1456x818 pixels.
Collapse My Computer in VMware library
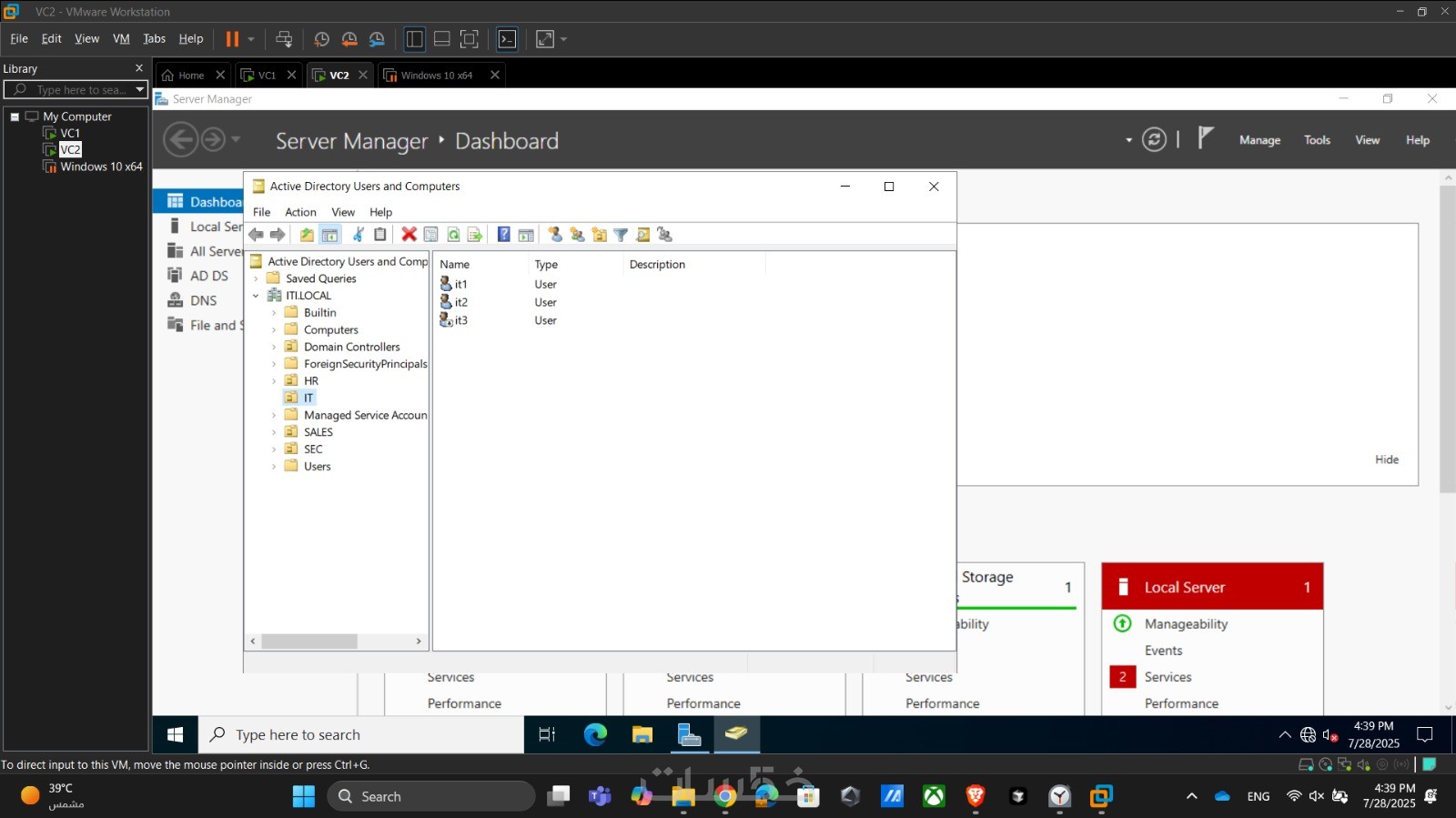tap(15, 116)
